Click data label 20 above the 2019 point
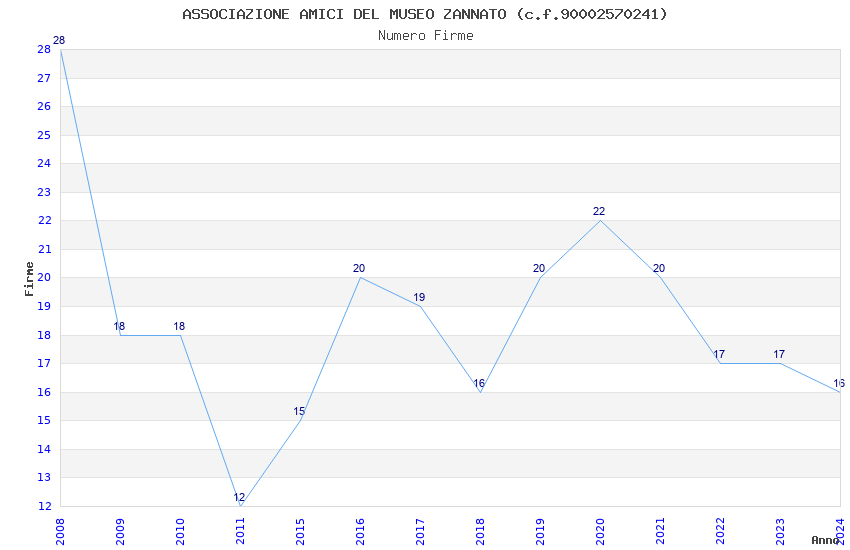The image size is (850, 550). (x=539, y=268)
